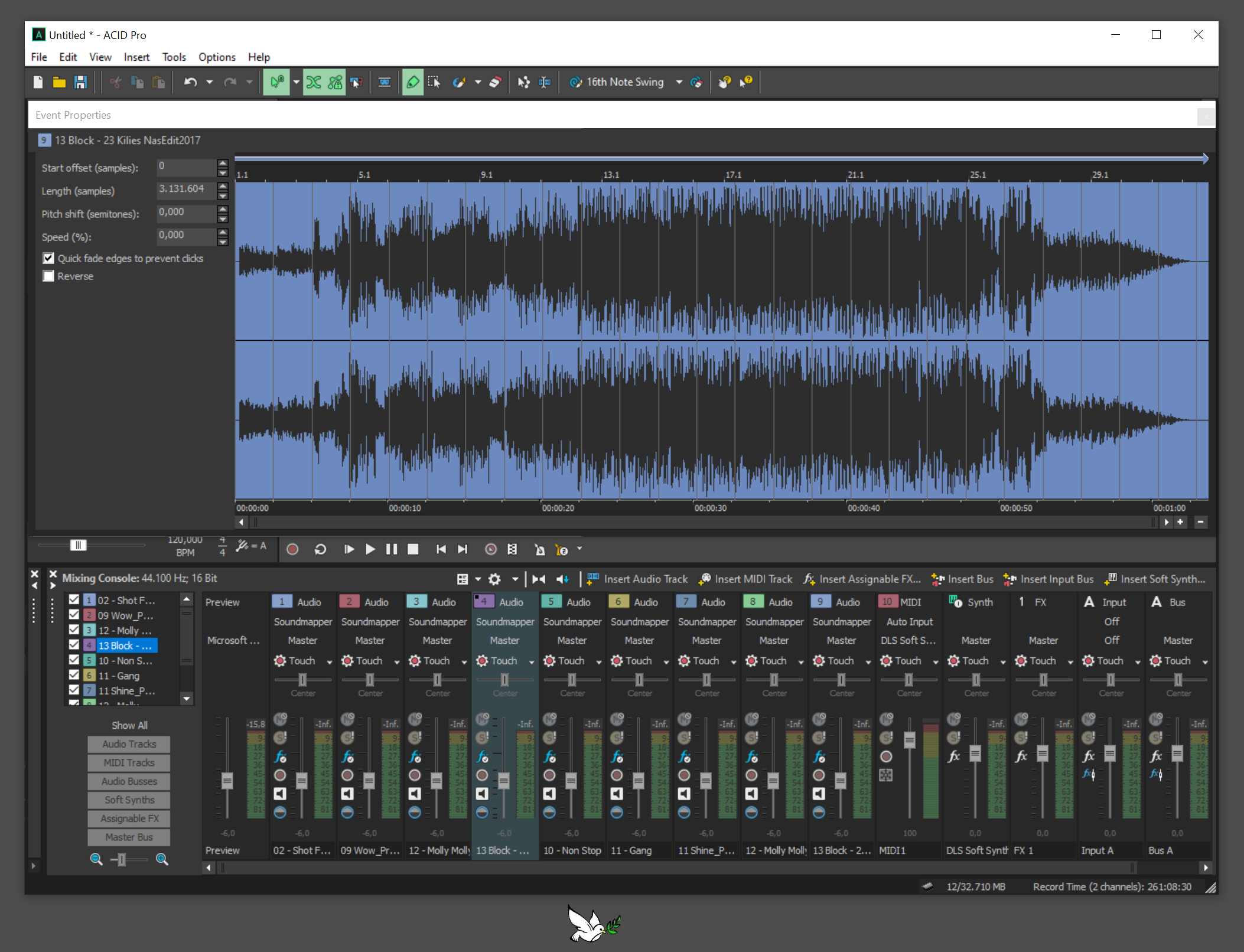Click the Speed (%) value field
The height and width of the screenshot is (952, 1244).
coord(186,237)
